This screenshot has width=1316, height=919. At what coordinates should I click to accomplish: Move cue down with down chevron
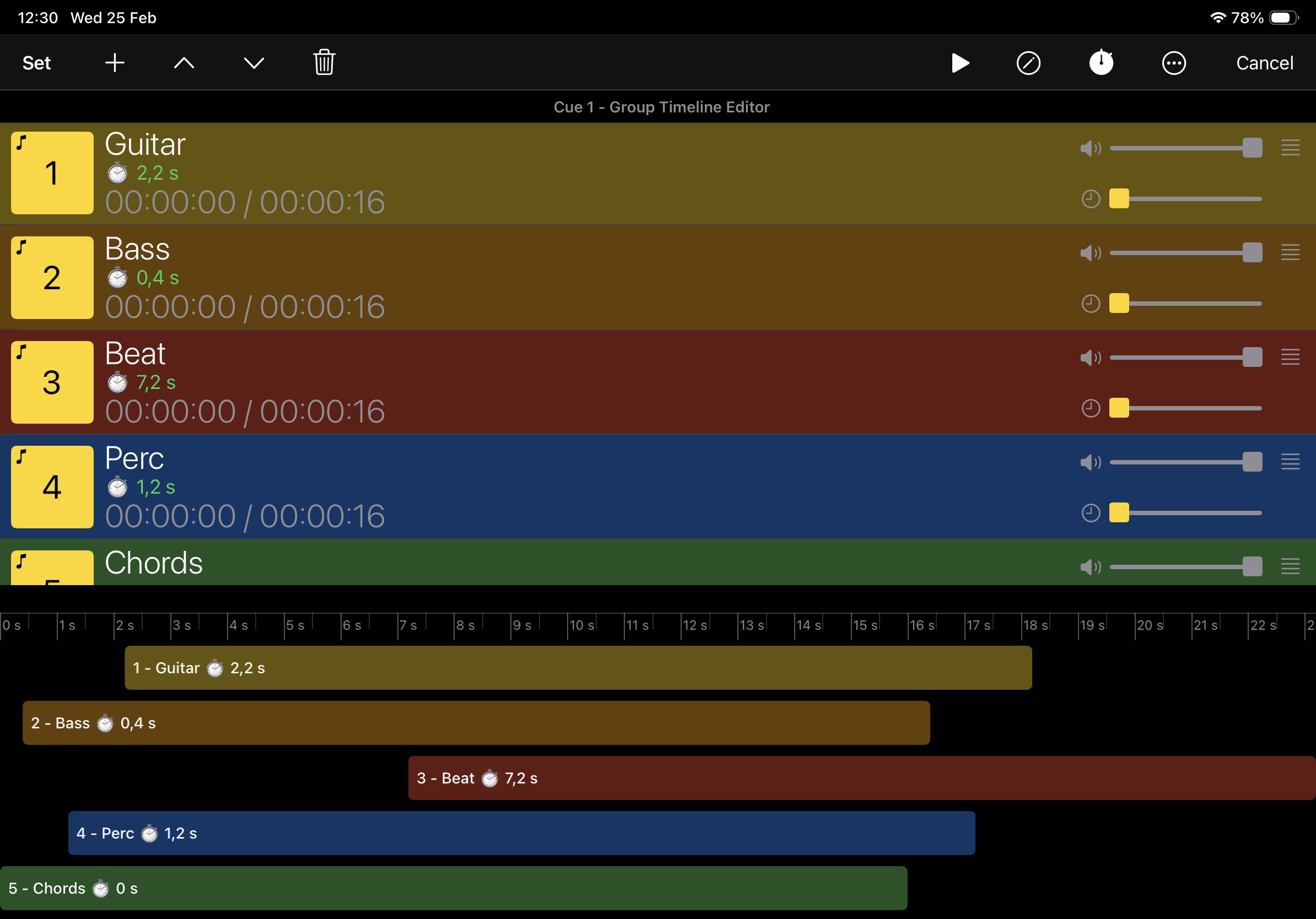point(254,62)
